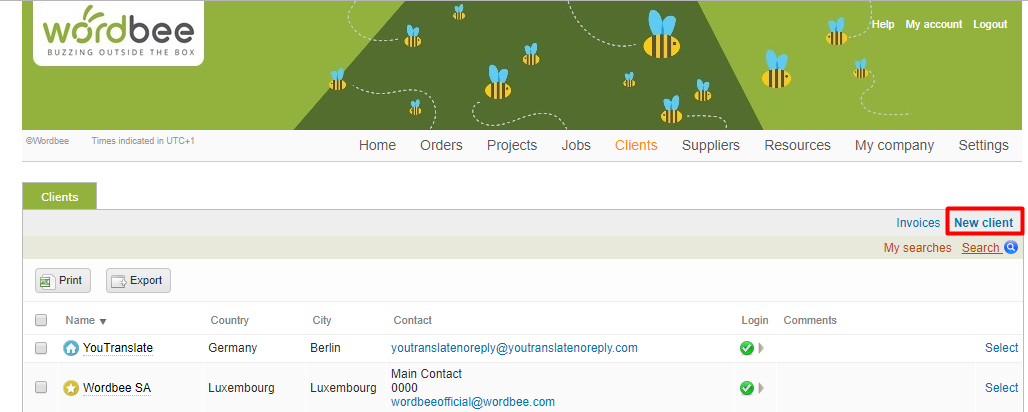Click the search magnifier icon
Viewport: 1028px width, 412px height.
(1010, 248)
